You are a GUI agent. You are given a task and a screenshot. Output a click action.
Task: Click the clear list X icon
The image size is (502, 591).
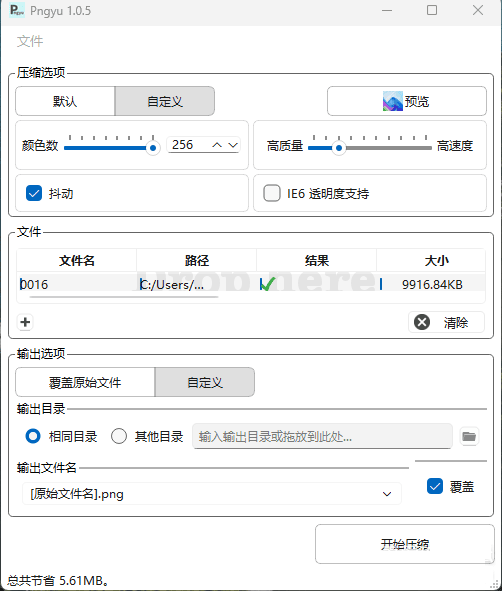pos(422,322)
